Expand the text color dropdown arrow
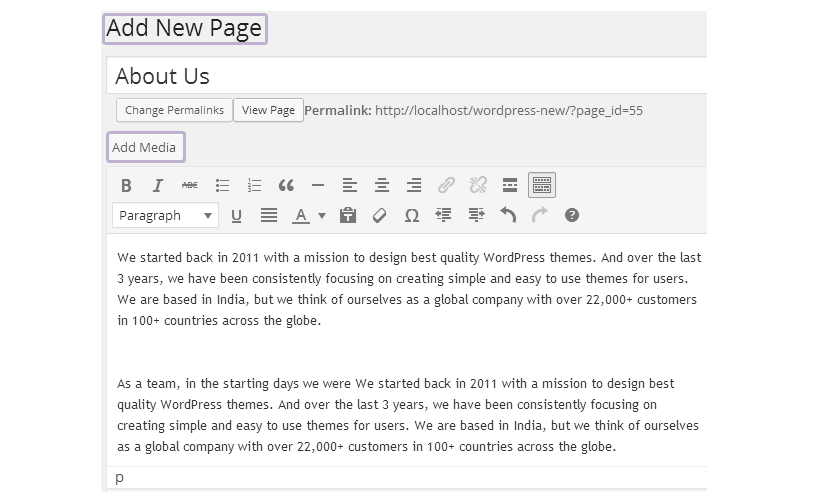 pyautogui.click(x=322, y=215)
